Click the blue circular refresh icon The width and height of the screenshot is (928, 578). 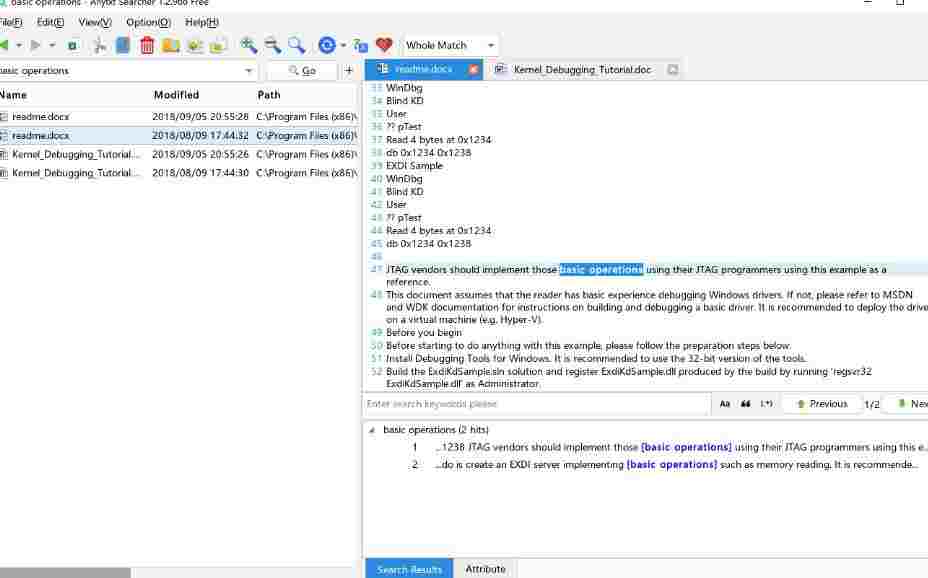click(326, 45)
